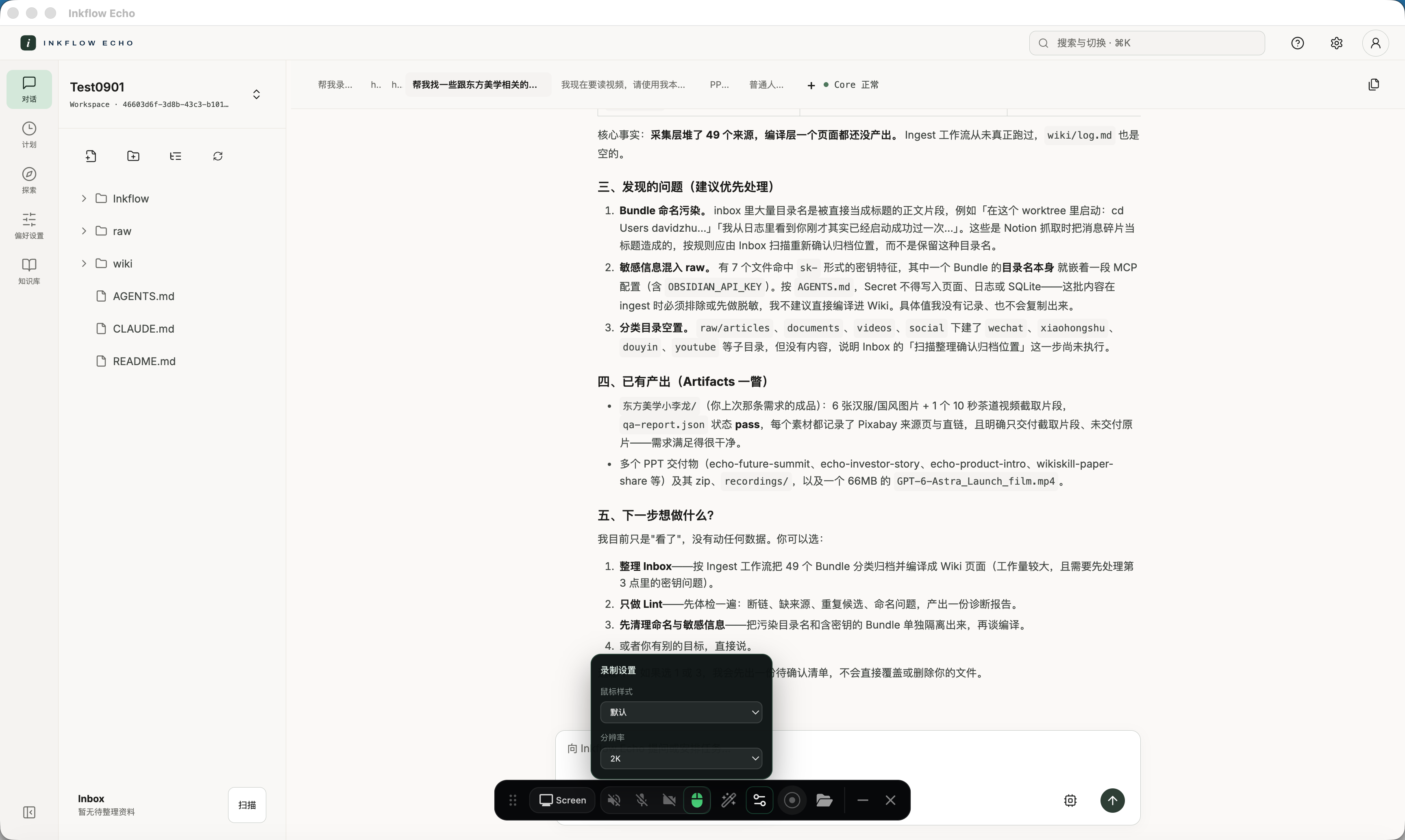The image size is (1405, 840).
Task: Toggle the microphone on recorder bar
Action: tap(642, 801)
